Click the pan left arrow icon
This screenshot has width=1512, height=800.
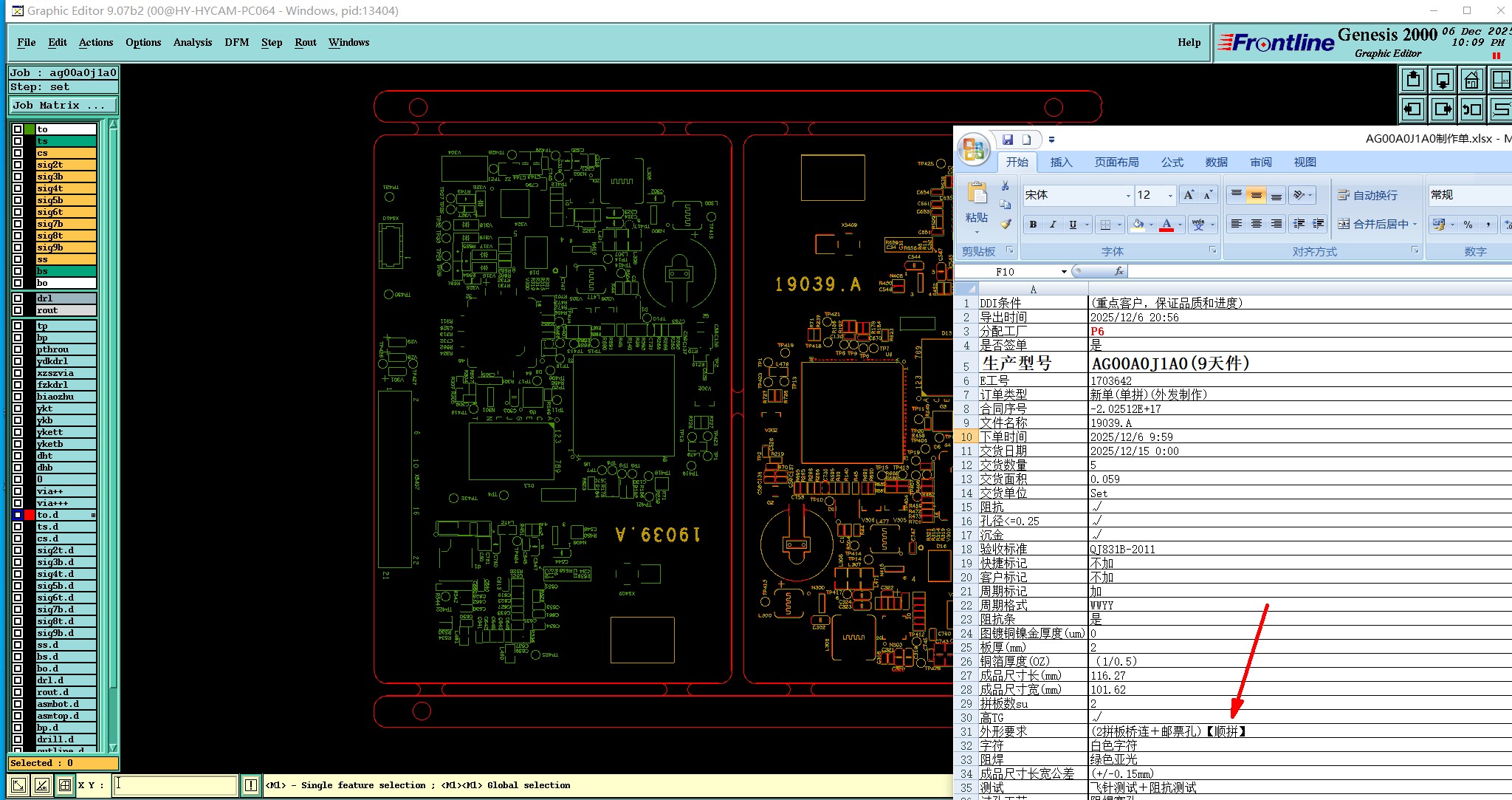click(1413, 109)
